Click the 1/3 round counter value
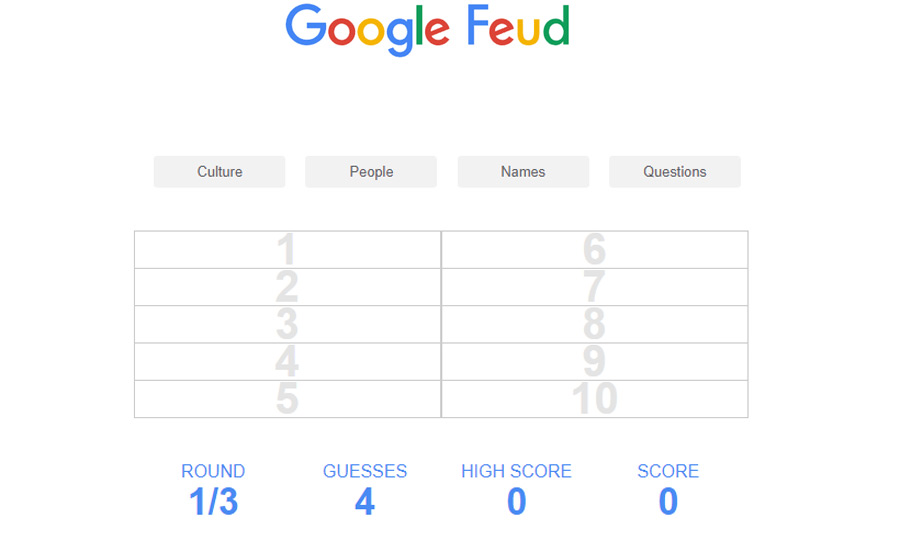The height and width of the screenshot is (540, 900). click(213, 502)
